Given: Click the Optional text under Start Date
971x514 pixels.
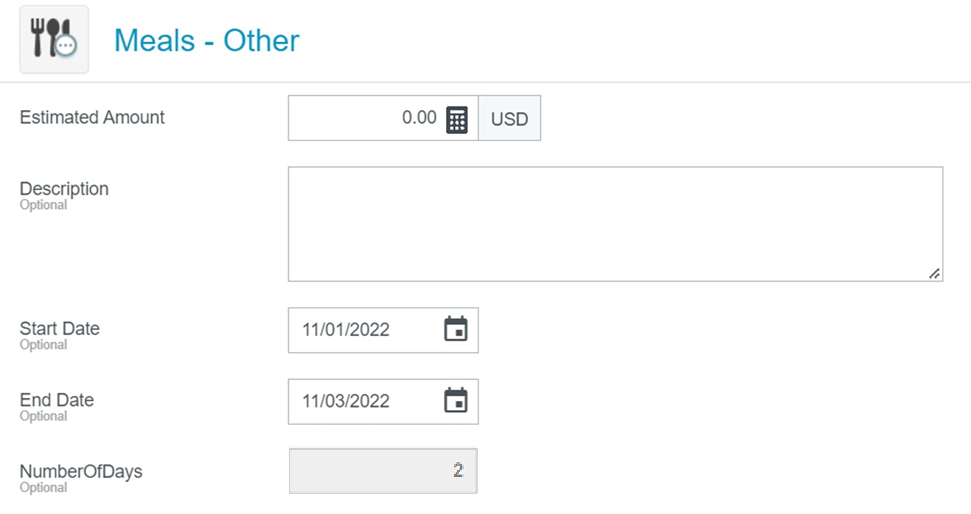Looking at the screenshot, I should 43,345.
